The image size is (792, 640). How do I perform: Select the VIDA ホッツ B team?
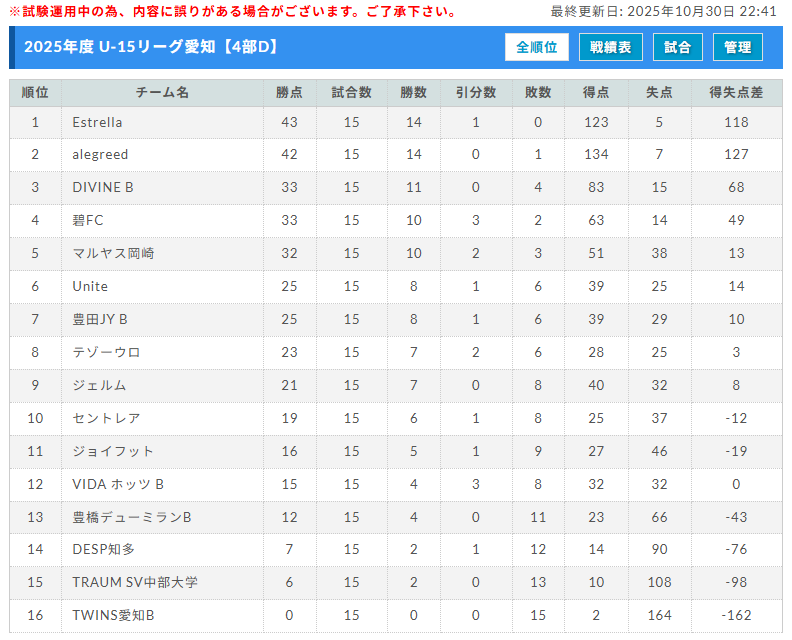[118, 484]
